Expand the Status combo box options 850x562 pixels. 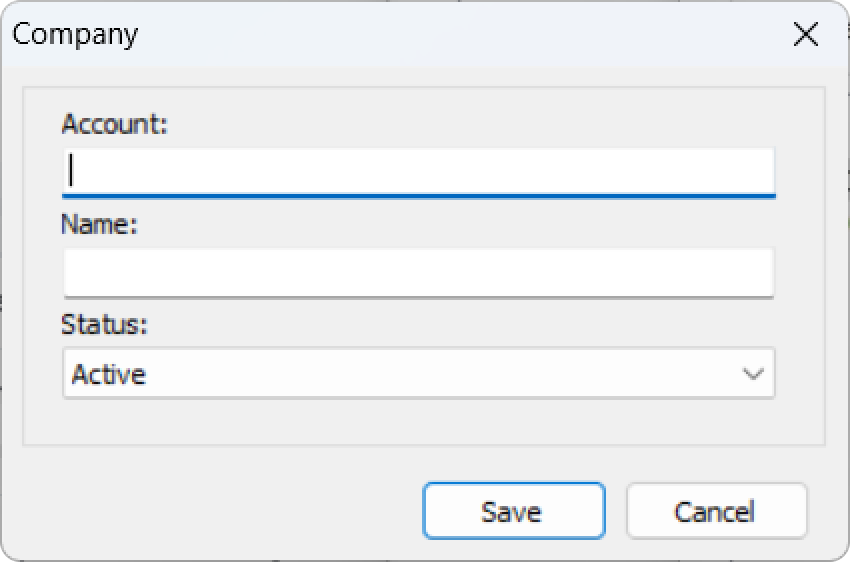coord(418,374)
